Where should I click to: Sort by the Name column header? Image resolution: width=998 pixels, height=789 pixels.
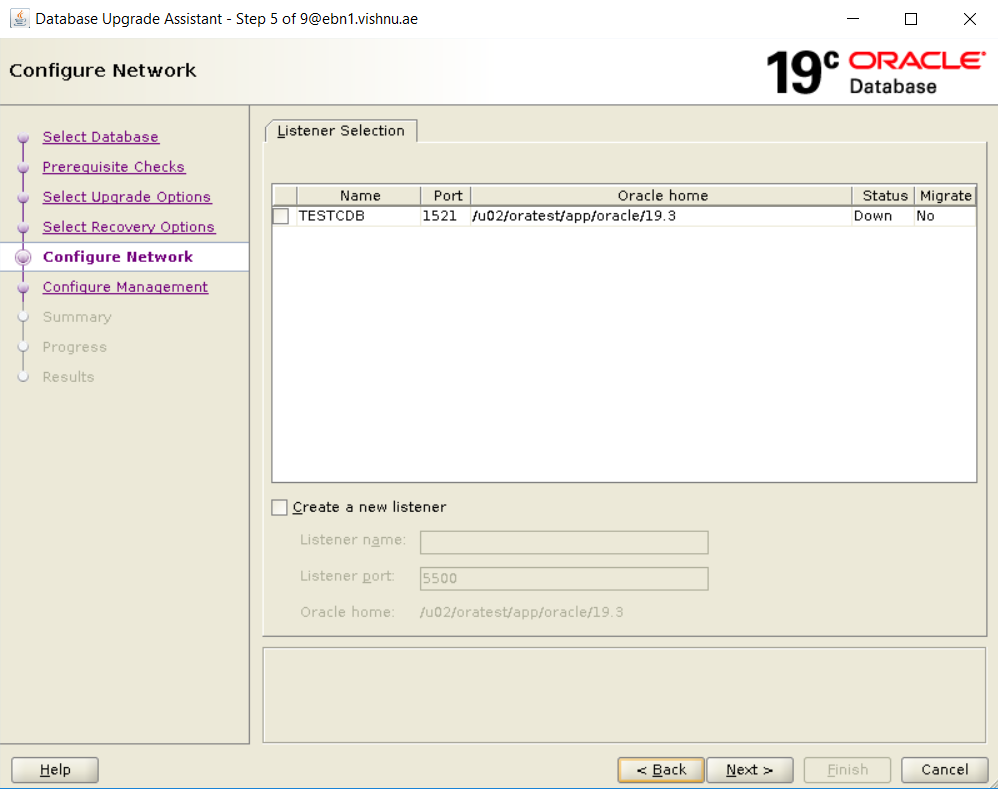click(360, 195)
